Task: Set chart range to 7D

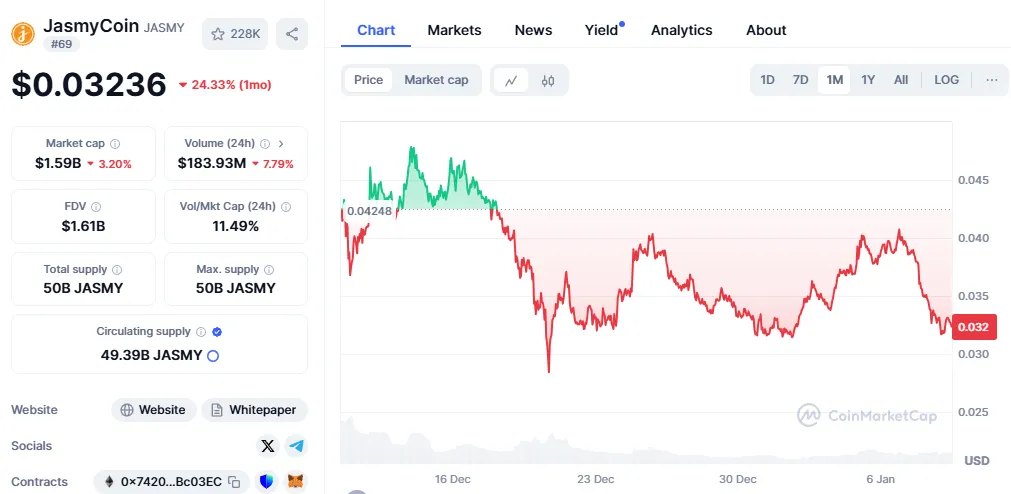Action: point(800,80)
